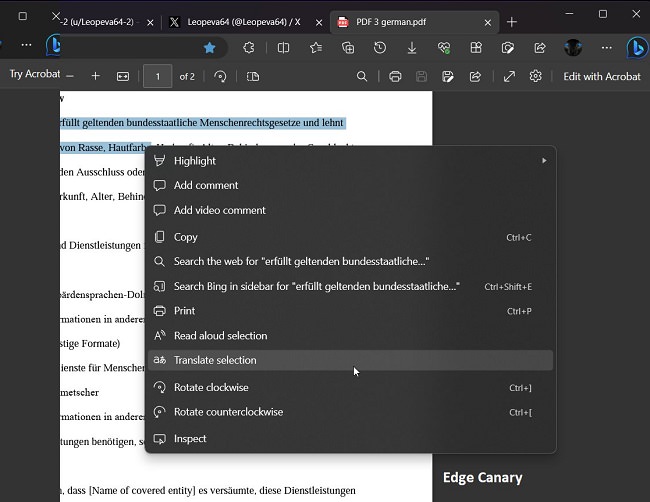
Task: Choose Read aloud selection menu entry
Action: (x=220, y=336)
